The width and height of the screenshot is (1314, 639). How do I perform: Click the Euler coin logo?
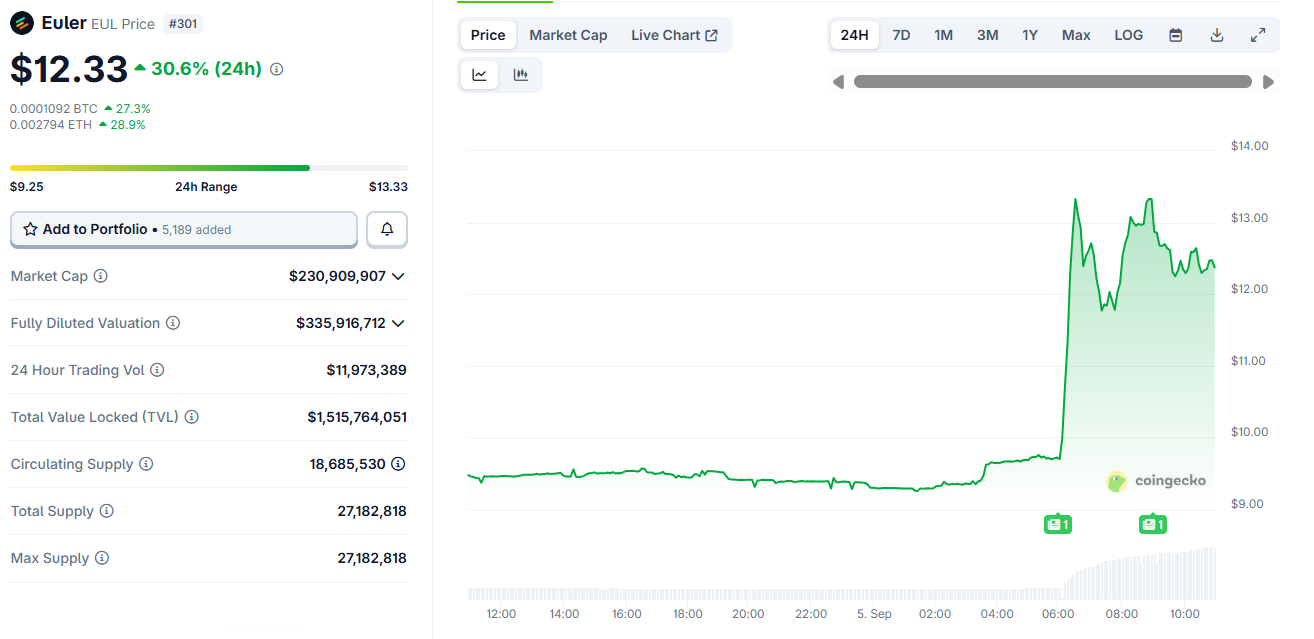(x=22, y=22)
